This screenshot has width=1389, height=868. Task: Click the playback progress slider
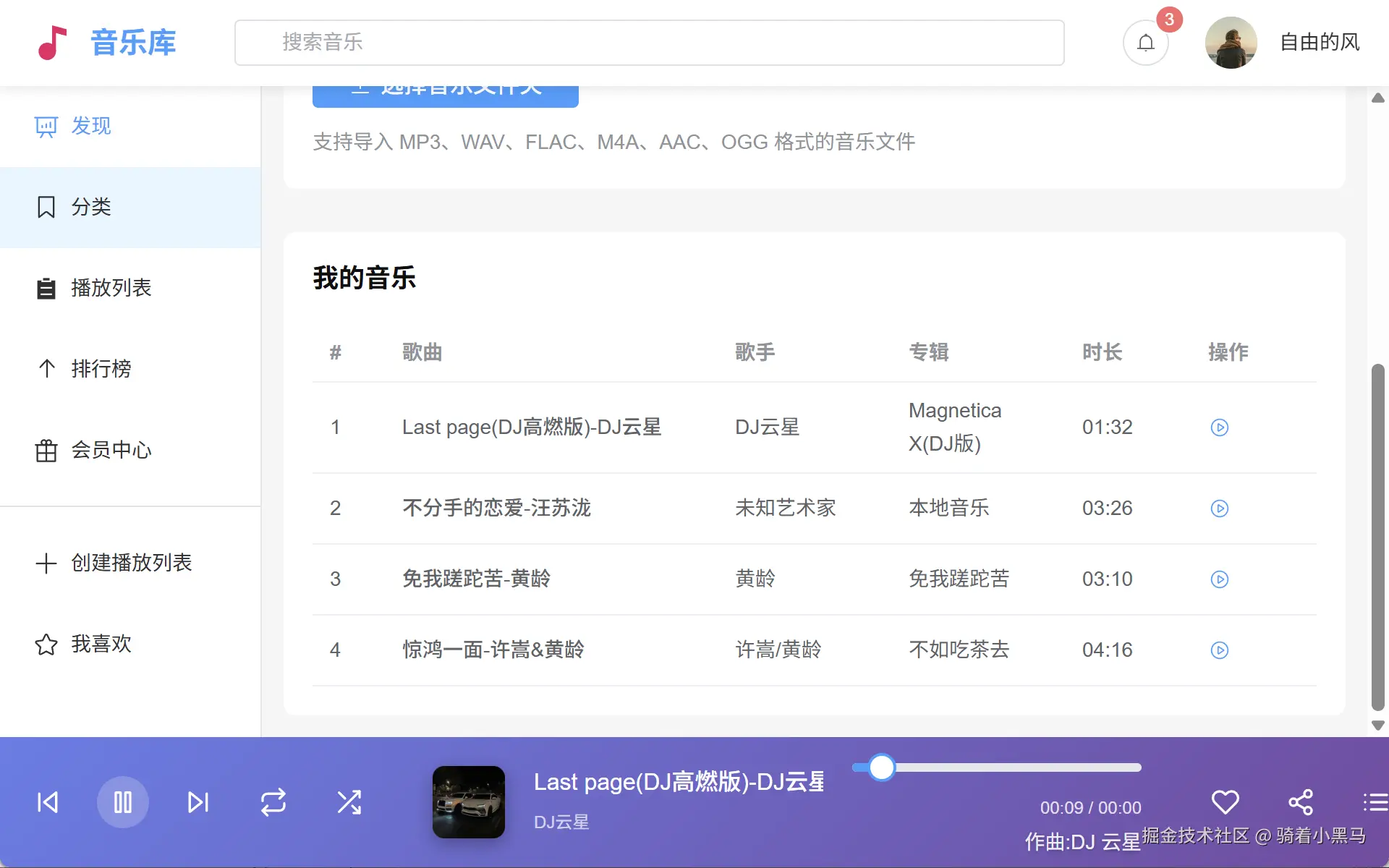(x=998, y=767)
